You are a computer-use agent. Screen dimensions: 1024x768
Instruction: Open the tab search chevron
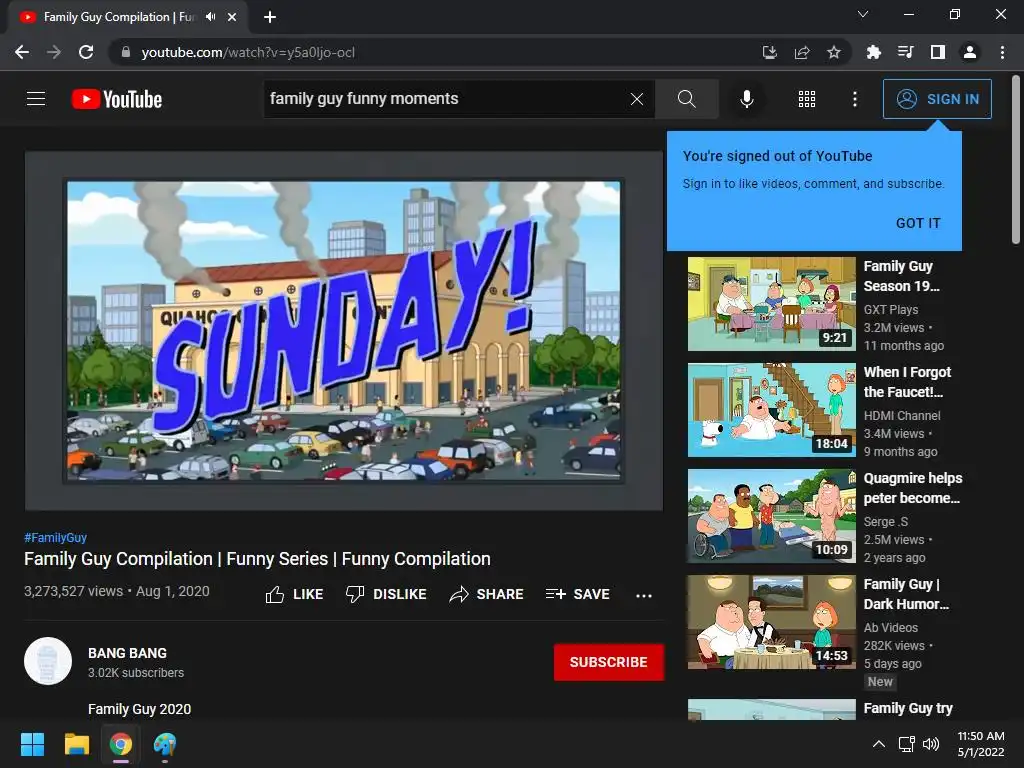(863, 14)
